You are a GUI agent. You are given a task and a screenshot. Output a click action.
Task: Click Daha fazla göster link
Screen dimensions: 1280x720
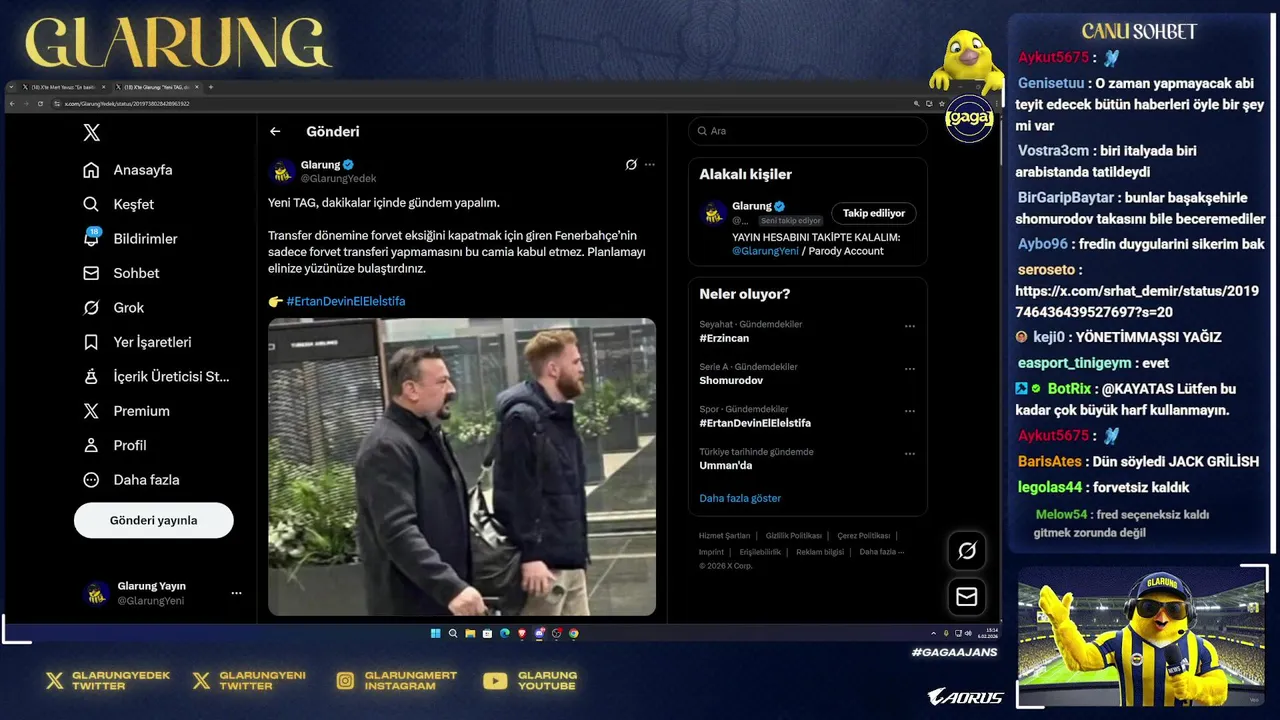click(x=740, y=498)
